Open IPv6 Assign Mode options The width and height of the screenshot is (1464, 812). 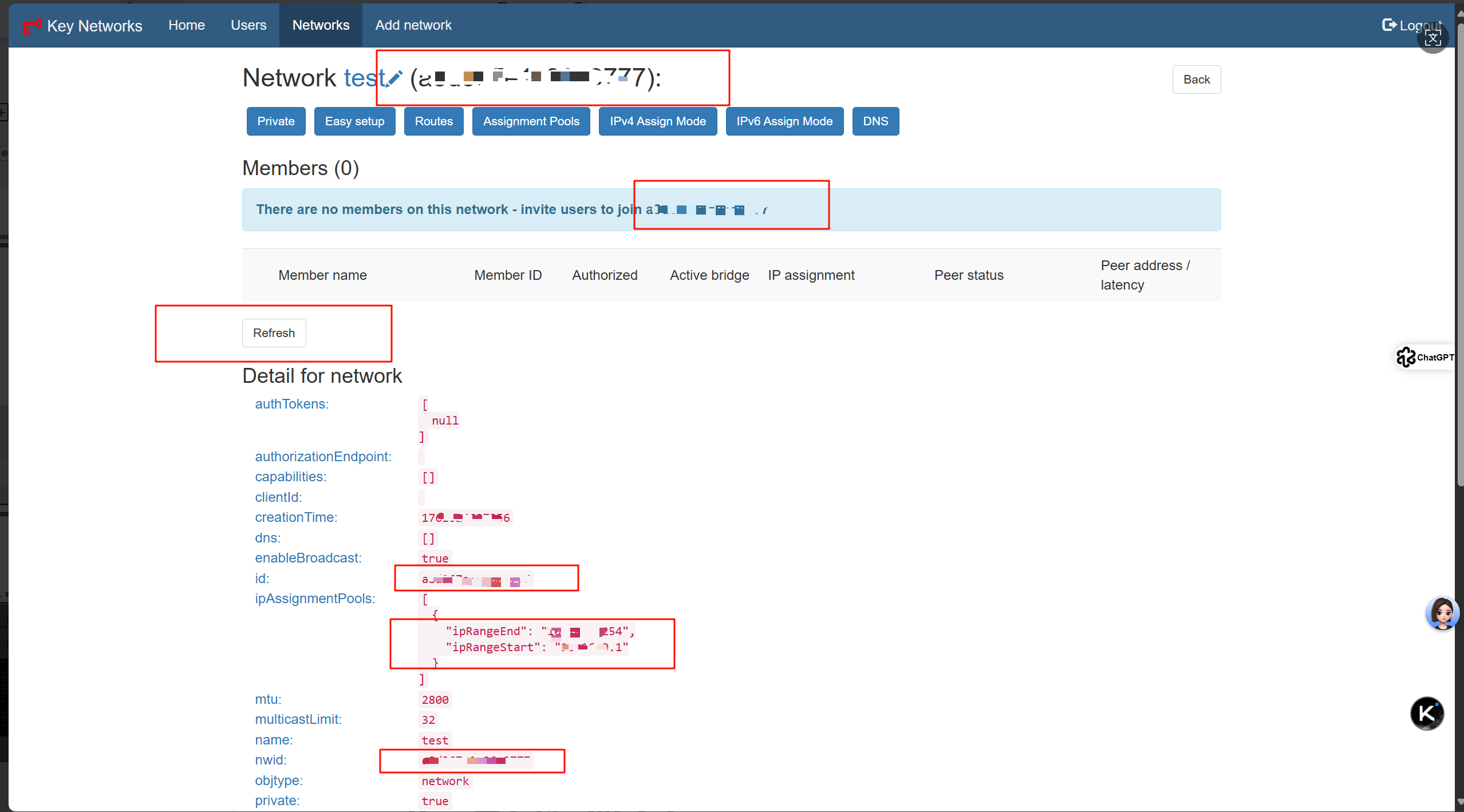pyautogui.click(x=784, y=121)
